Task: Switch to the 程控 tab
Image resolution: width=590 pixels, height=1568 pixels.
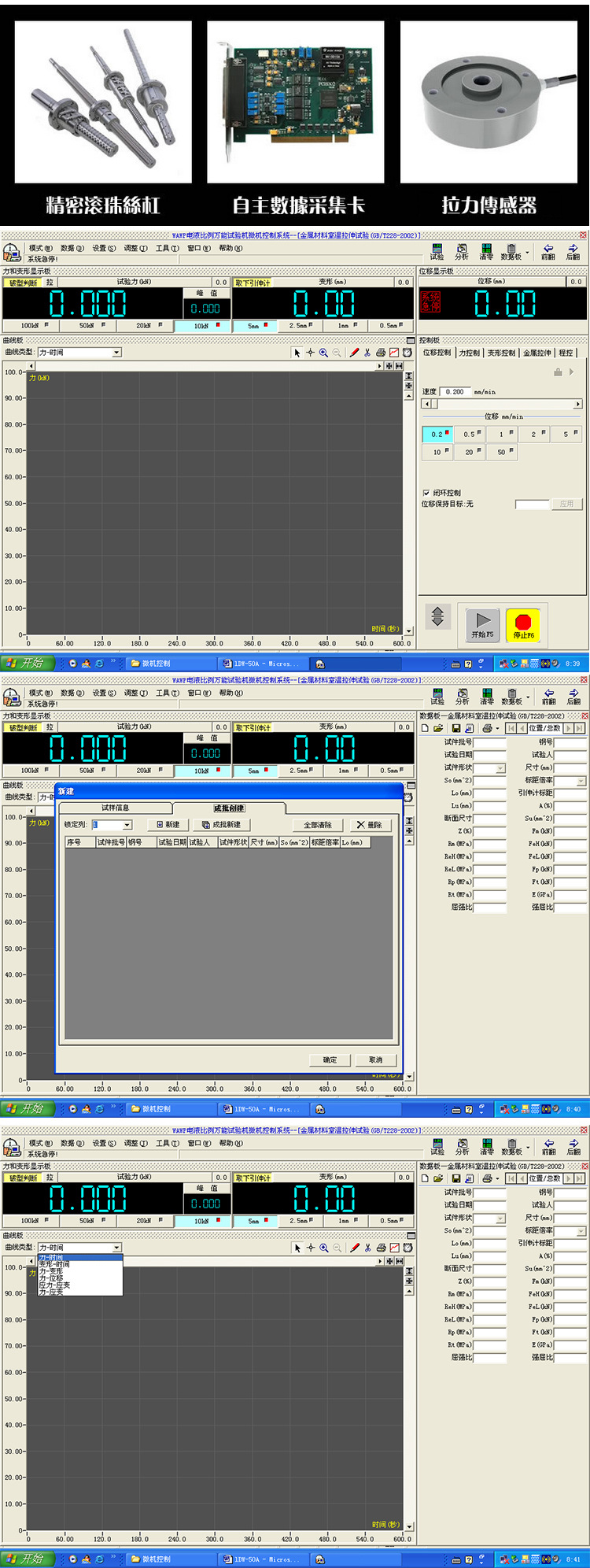Action: [x=566, y=353]
